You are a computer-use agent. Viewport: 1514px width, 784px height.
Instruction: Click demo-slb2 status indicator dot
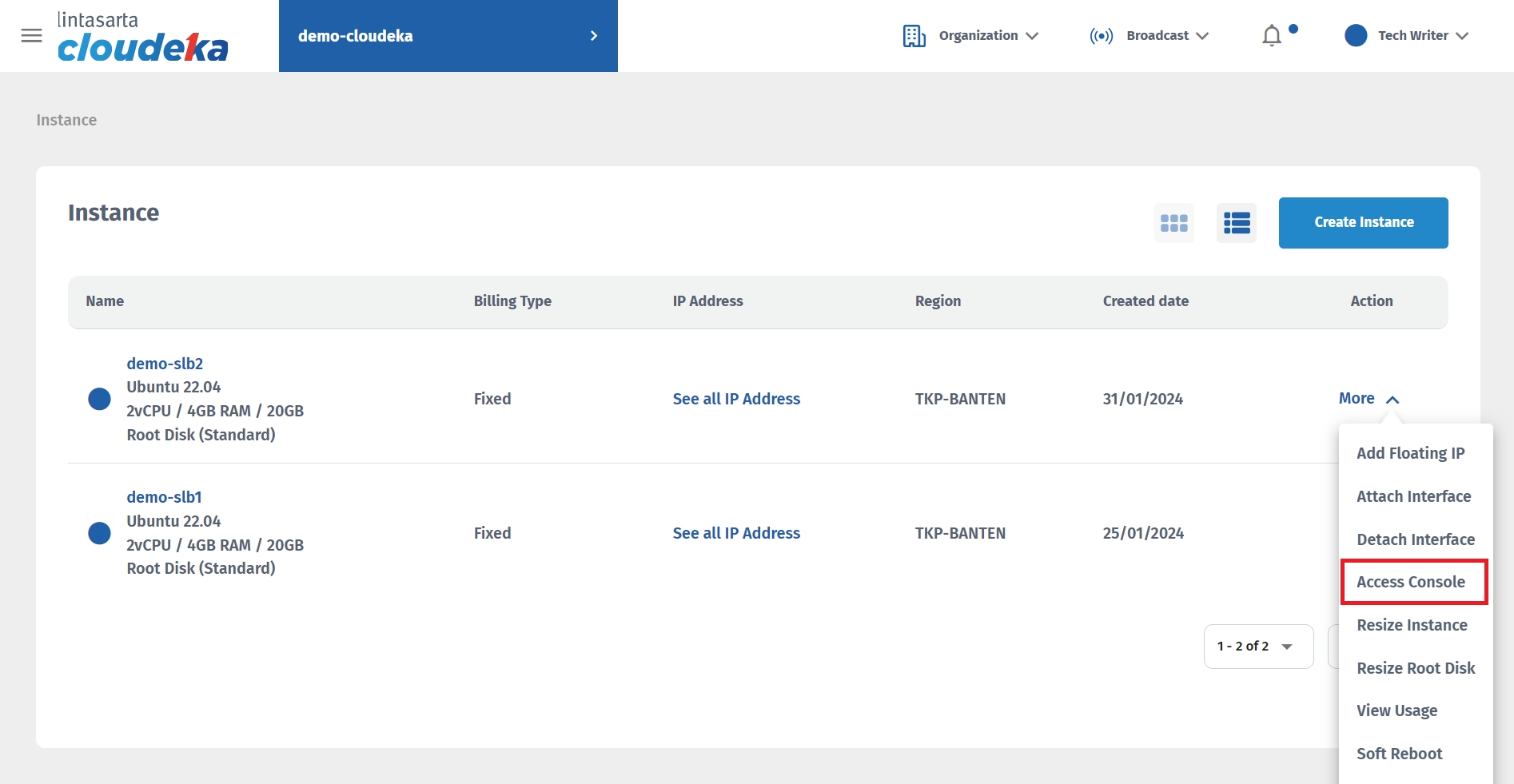[x=99, y=399]
